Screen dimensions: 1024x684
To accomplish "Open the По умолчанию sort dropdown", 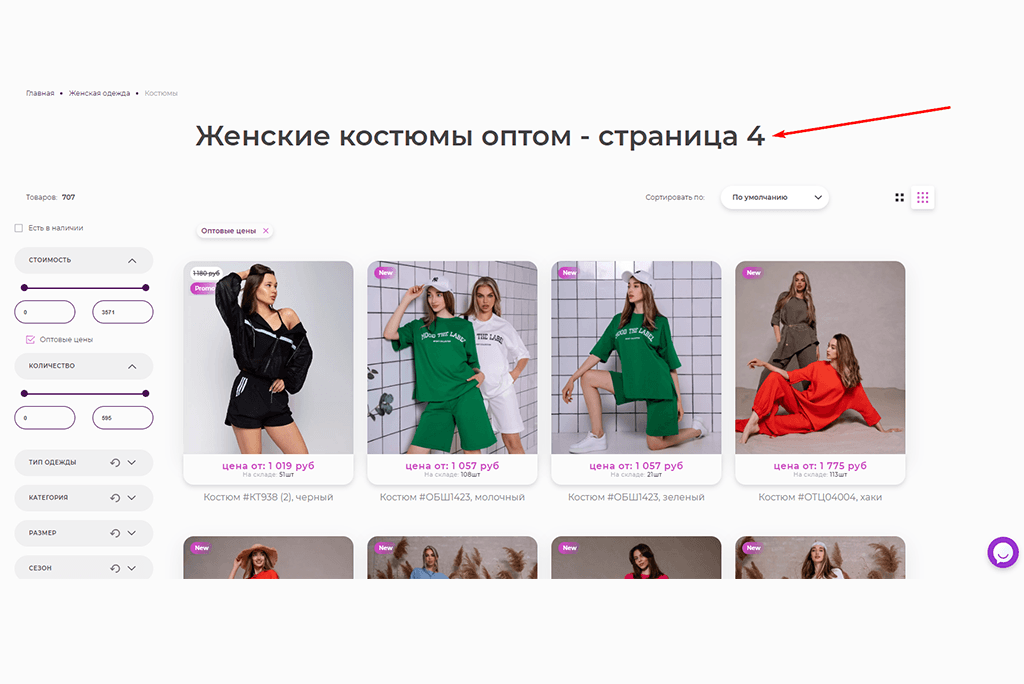I will (775, 197).
